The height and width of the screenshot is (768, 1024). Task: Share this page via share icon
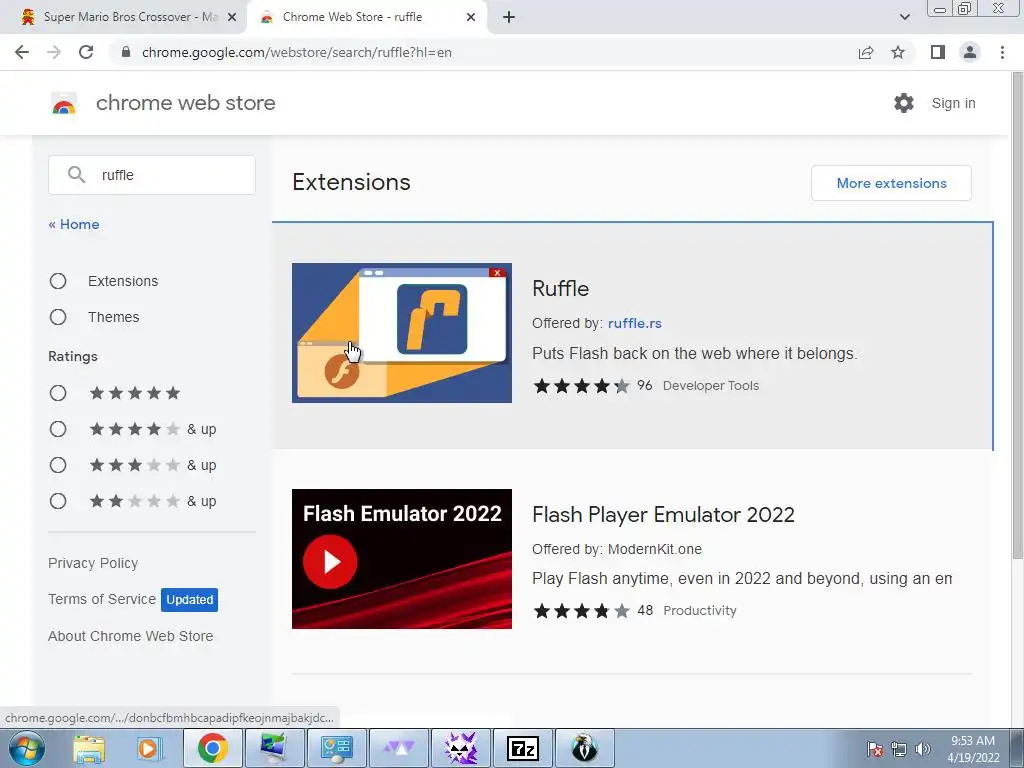(x=866, y=52)
